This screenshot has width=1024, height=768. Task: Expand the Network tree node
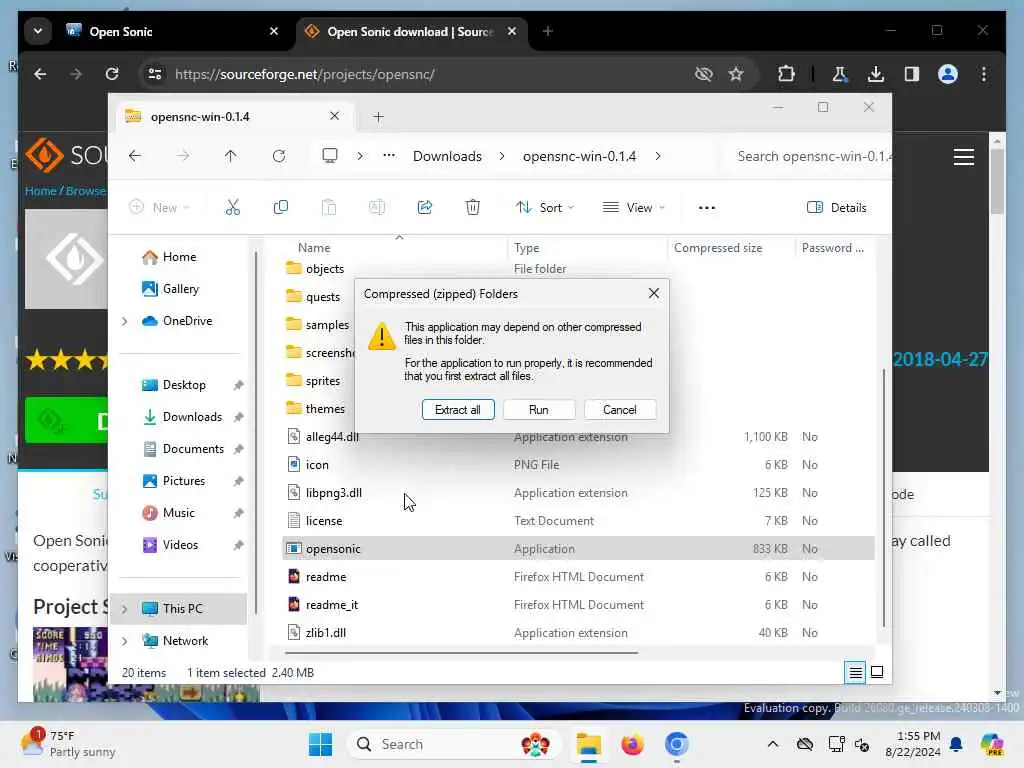pos(124,641)
